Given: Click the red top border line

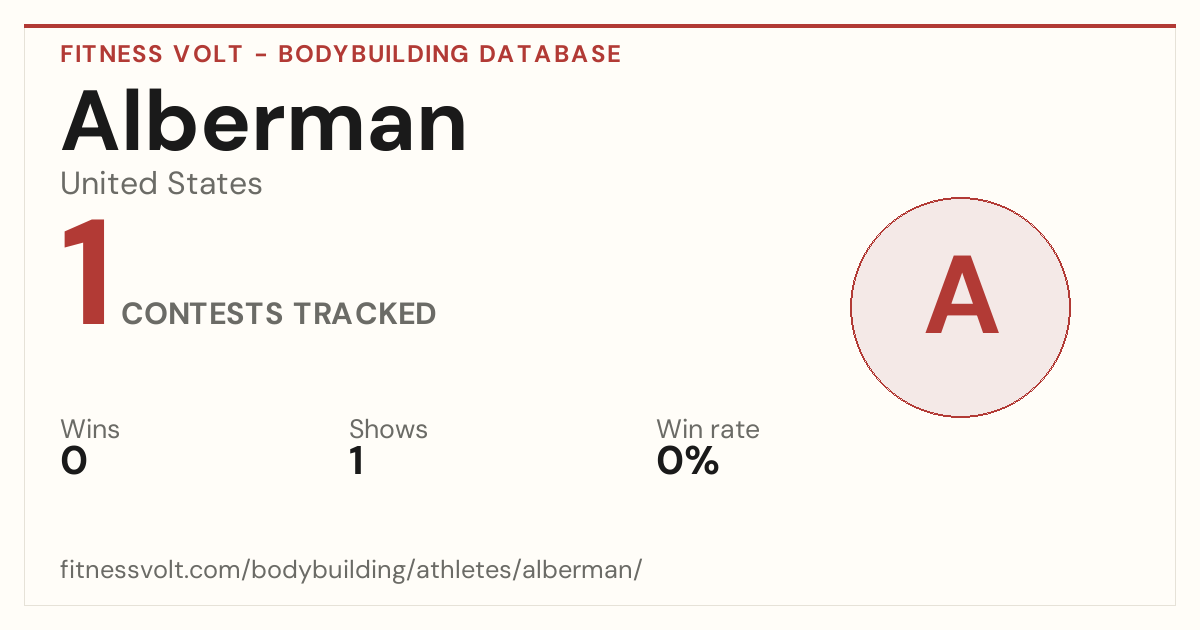Looking at the screenshot, I should click(x=600, y=26).
